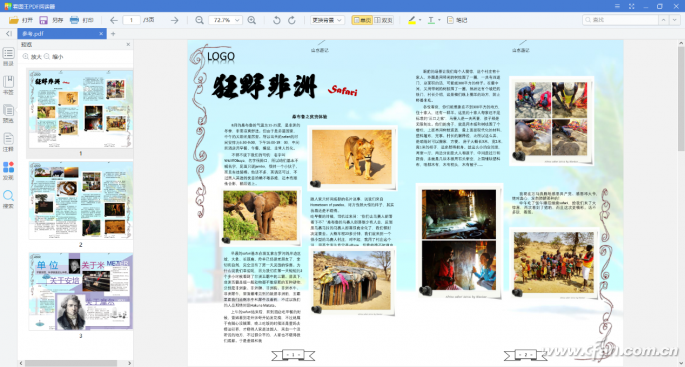Click the page number input field
Screen dimensions: 685x367
(x=131, y=20)
